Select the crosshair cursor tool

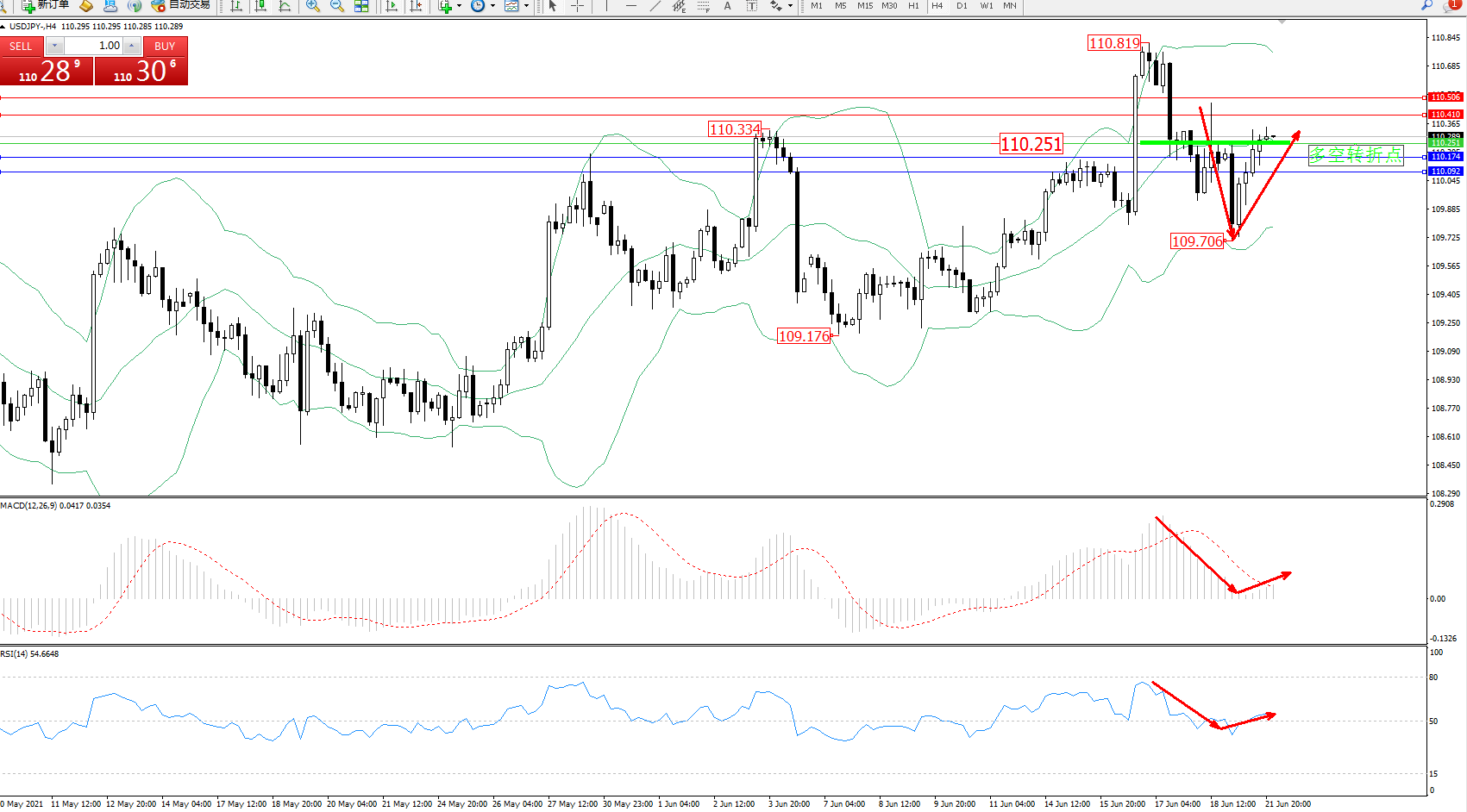[x=577, y=6]
